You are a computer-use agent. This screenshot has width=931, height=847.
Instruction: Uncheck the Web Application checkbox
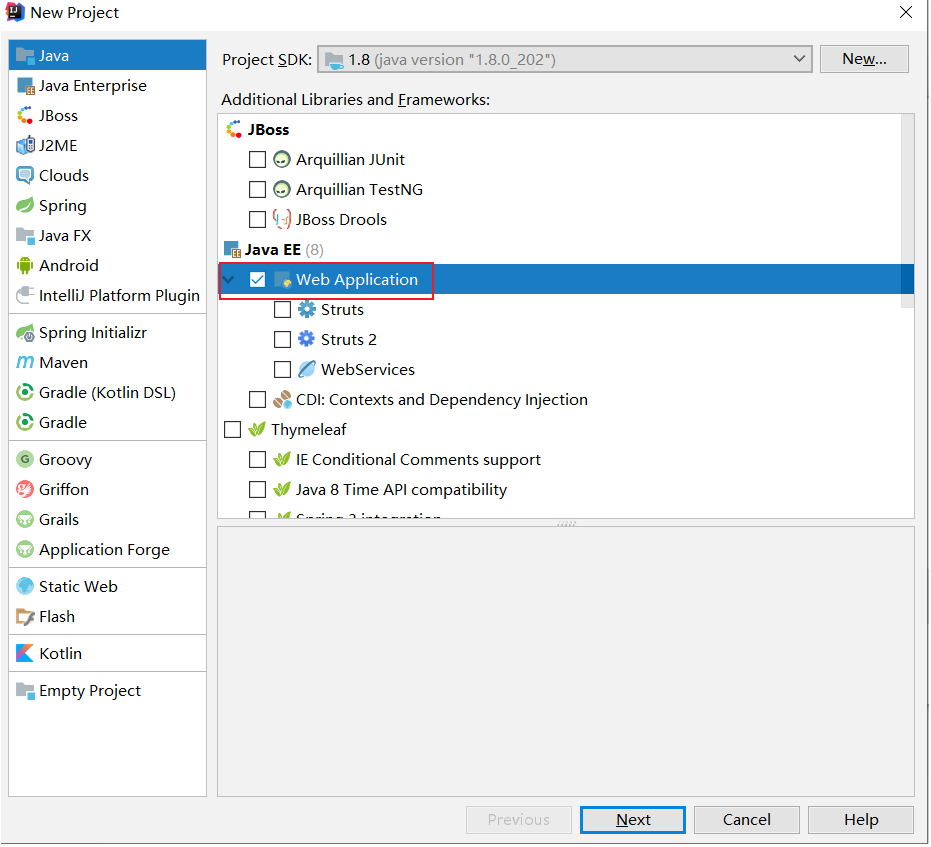258,280
